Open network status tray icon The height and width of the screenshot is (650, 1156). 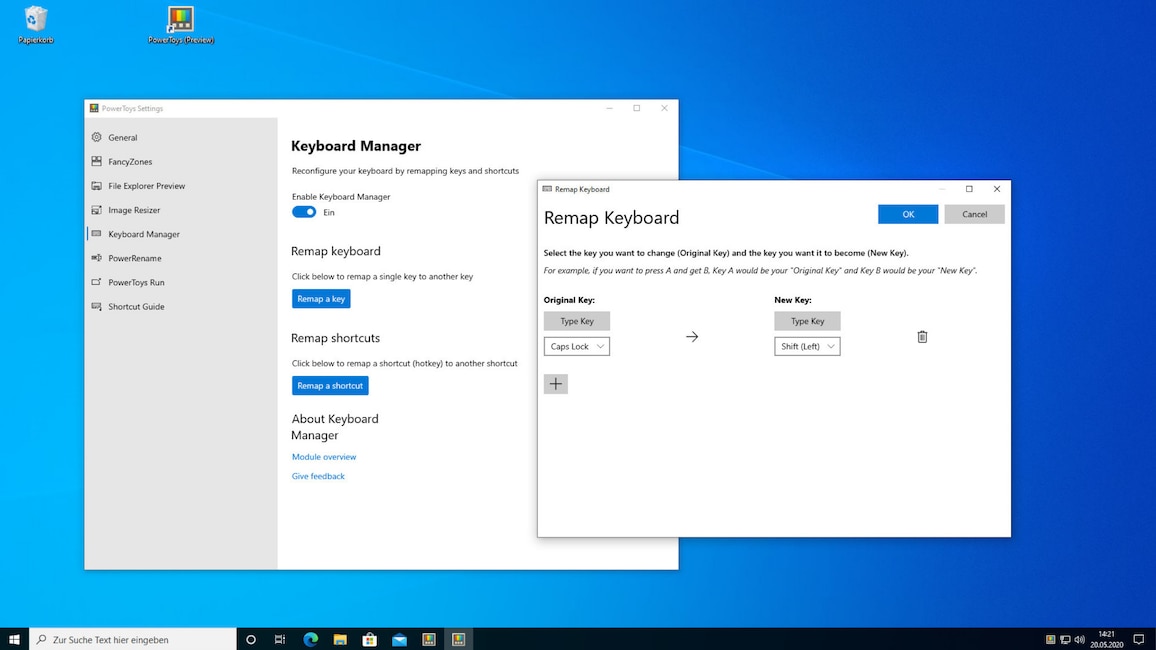click(x=1065, y=640)
